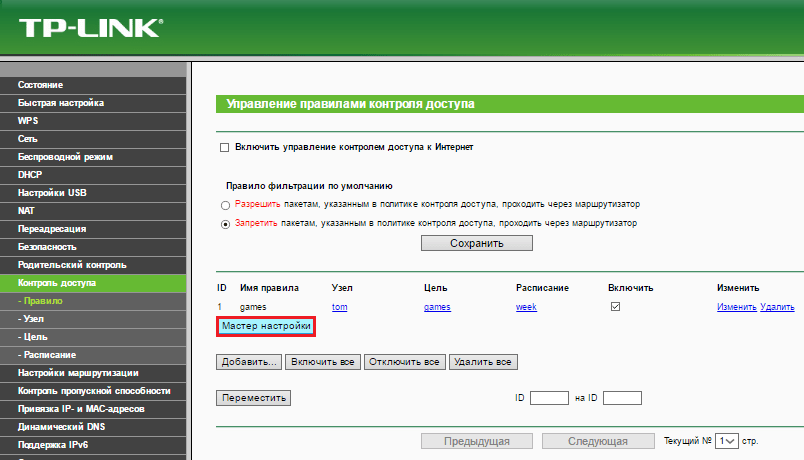Viewport: 804px width, 460px height.
Task: Enable the Internet access control checkbox
Action: tap(224, 147)
